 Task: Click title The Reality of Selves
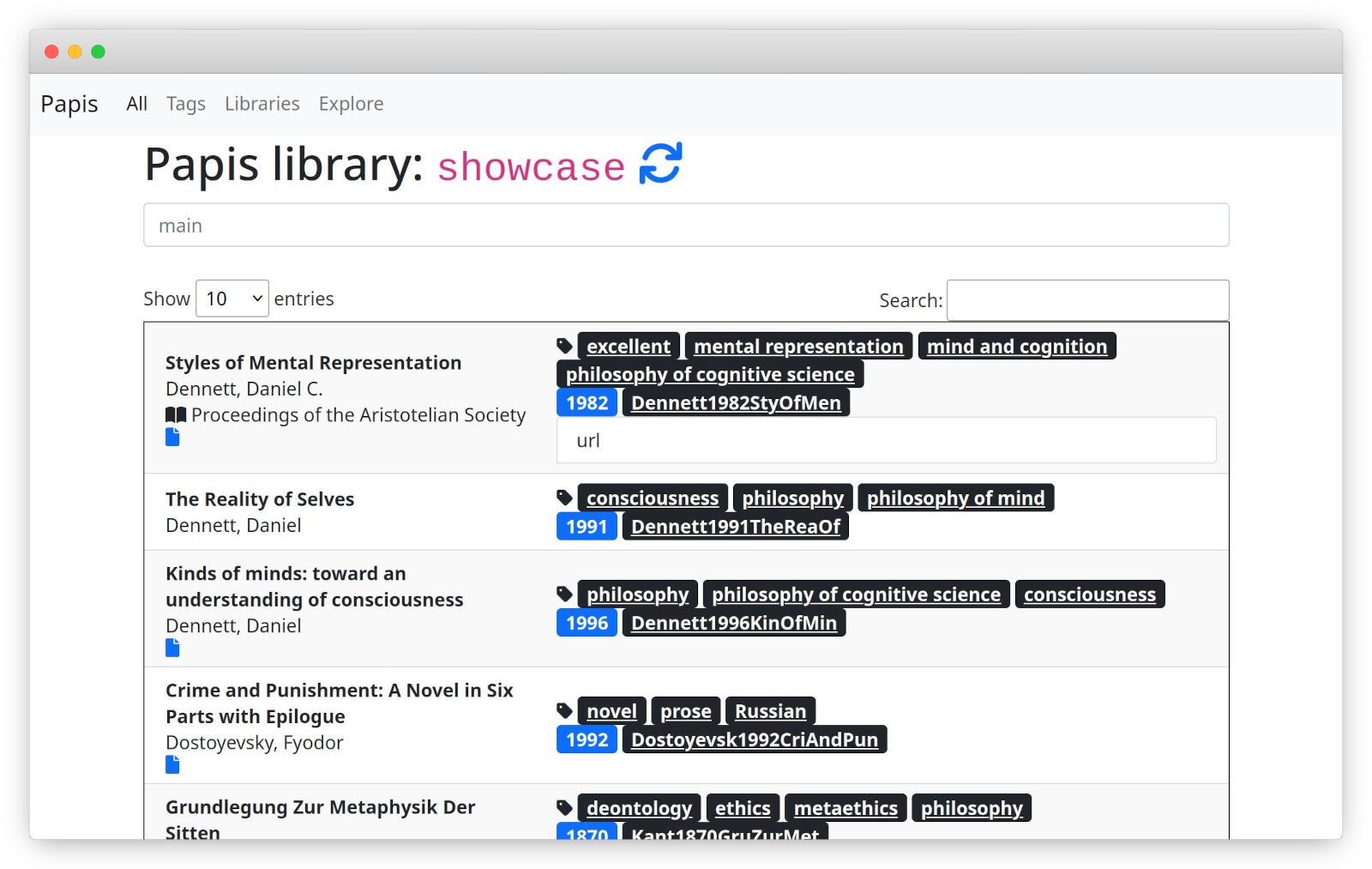(x=260, y=499)
